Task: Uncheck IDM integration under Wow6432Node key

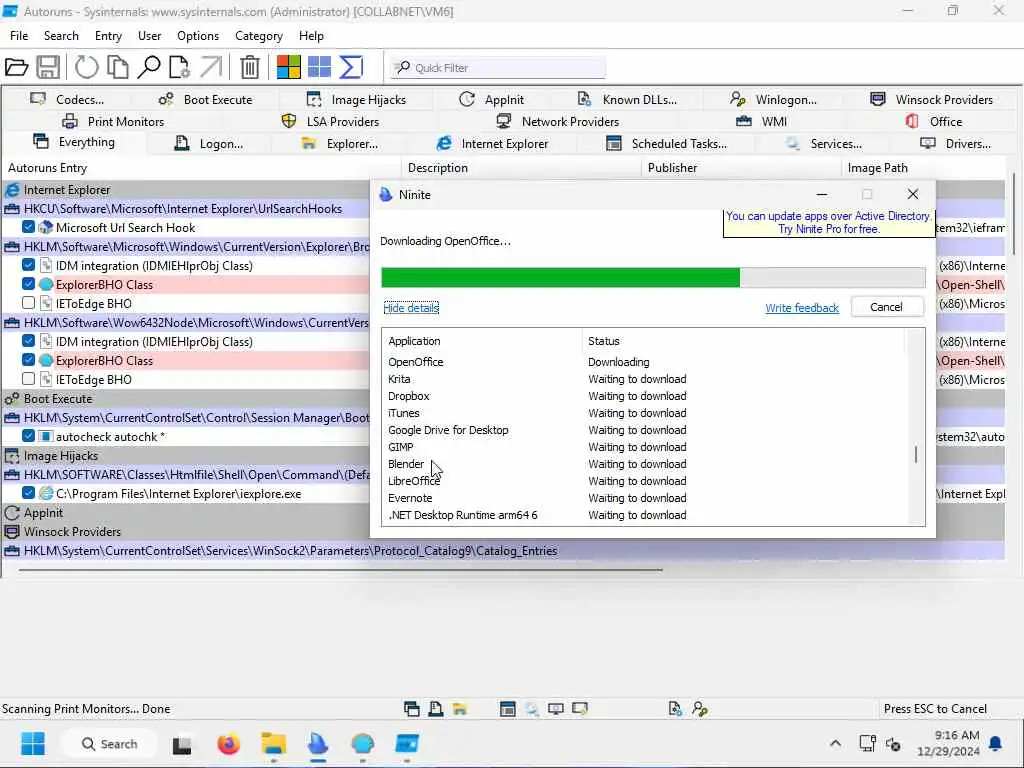Action: pos(28,342)
